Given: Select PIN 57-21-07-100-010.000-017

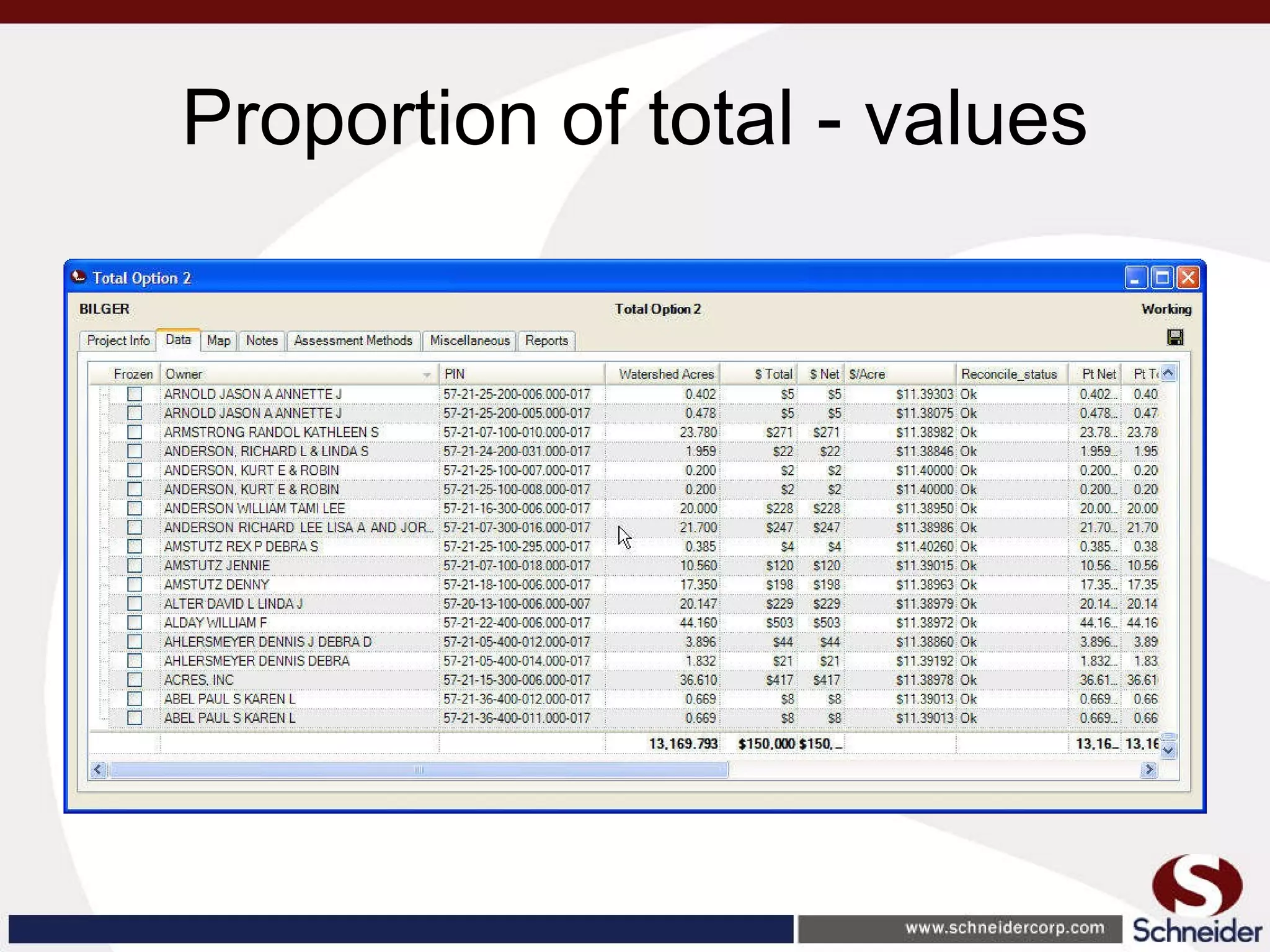Looking at the screenshot, I should coord(517,432).
